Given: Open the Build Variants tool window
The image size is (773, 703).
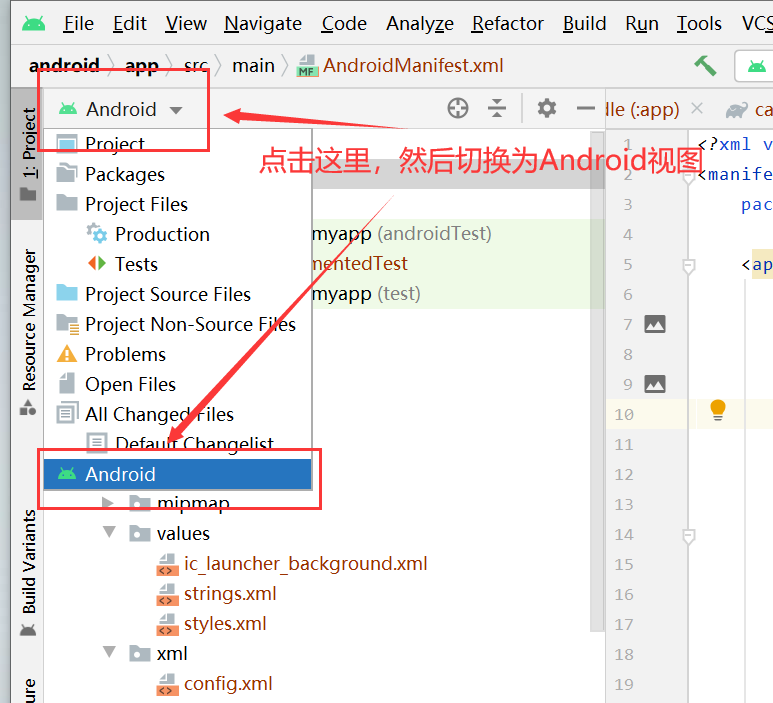Looking at the screenshot, I should point(28,572).
